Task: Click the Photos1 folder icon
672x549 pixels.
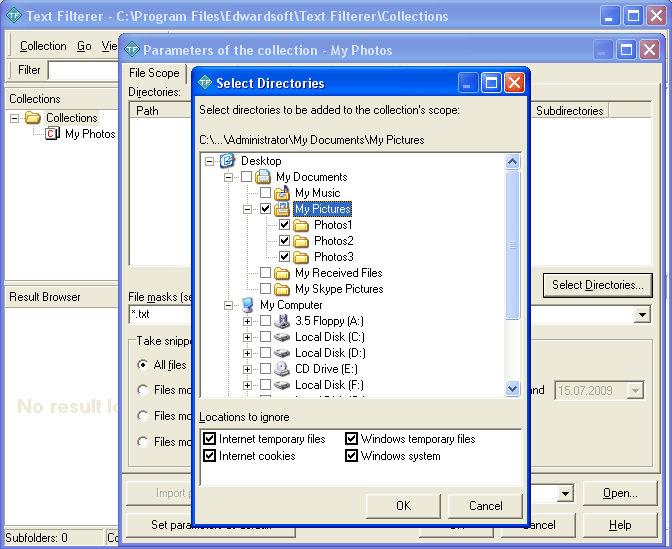Action: [x=301, y=225]
